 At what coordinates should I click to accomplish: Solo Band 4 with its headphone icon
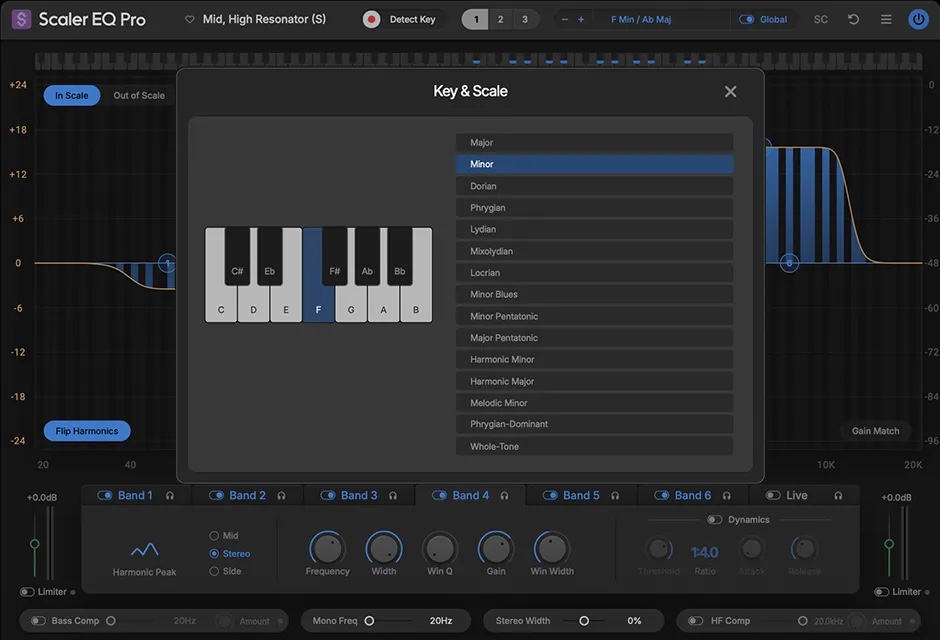[x=504, y=496]
